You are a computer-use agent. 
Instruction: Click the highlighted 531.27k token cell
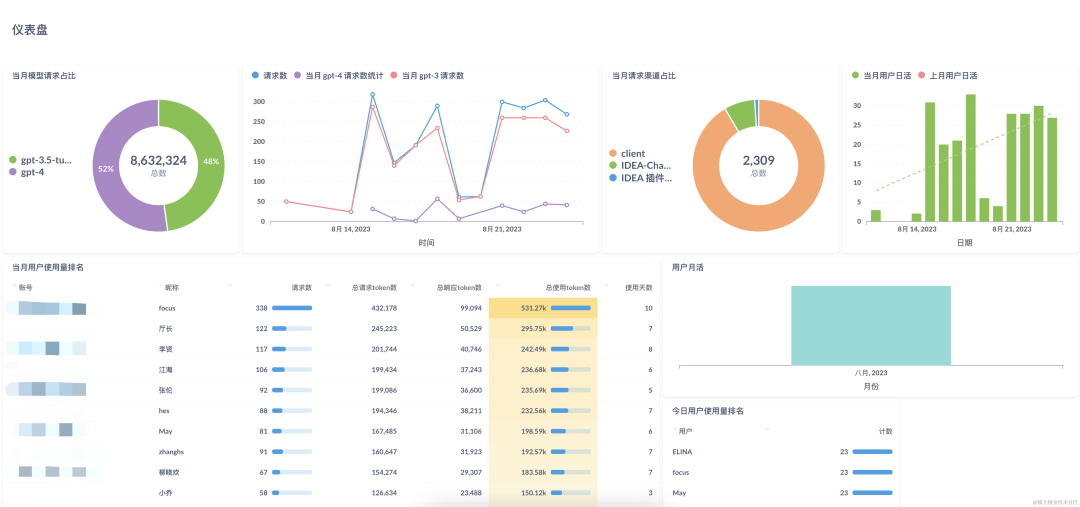[543, 308]
